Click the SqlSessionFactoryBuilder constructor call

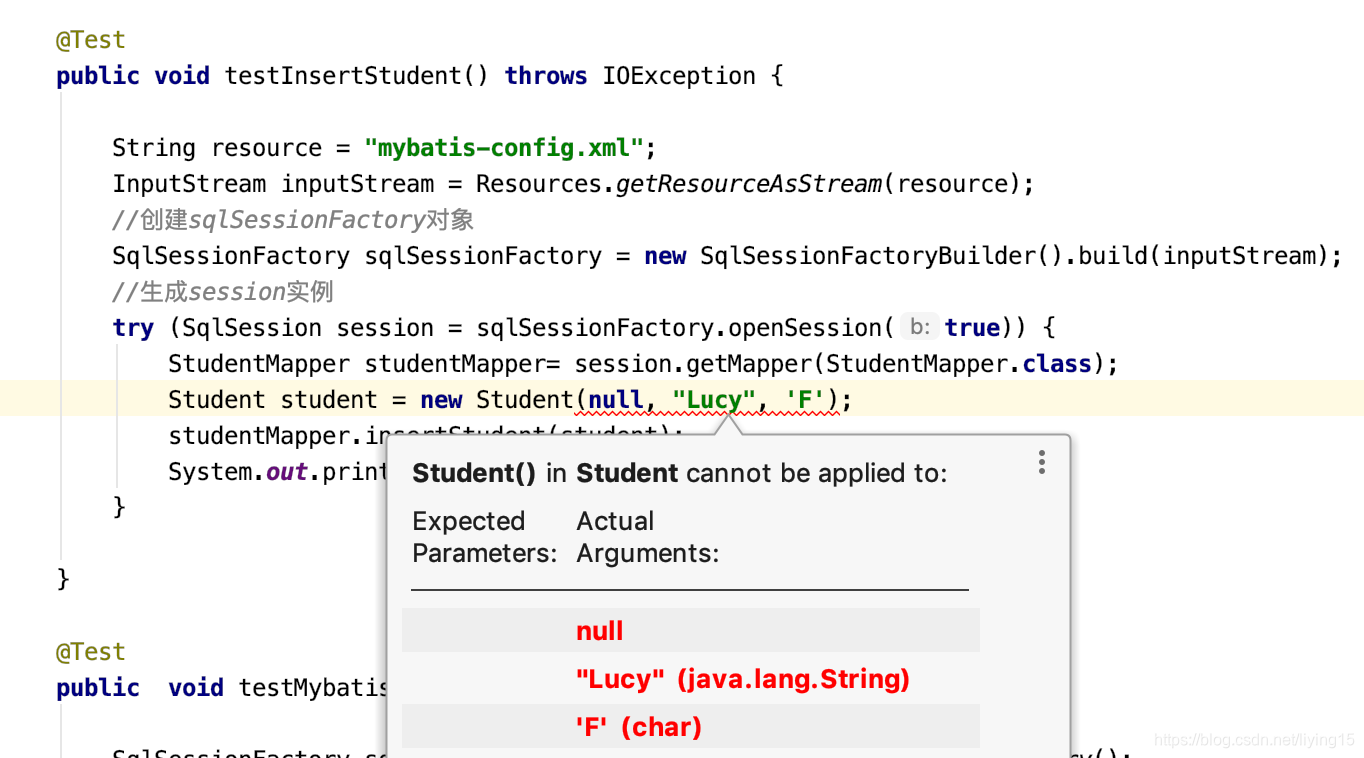click(868, 256)
